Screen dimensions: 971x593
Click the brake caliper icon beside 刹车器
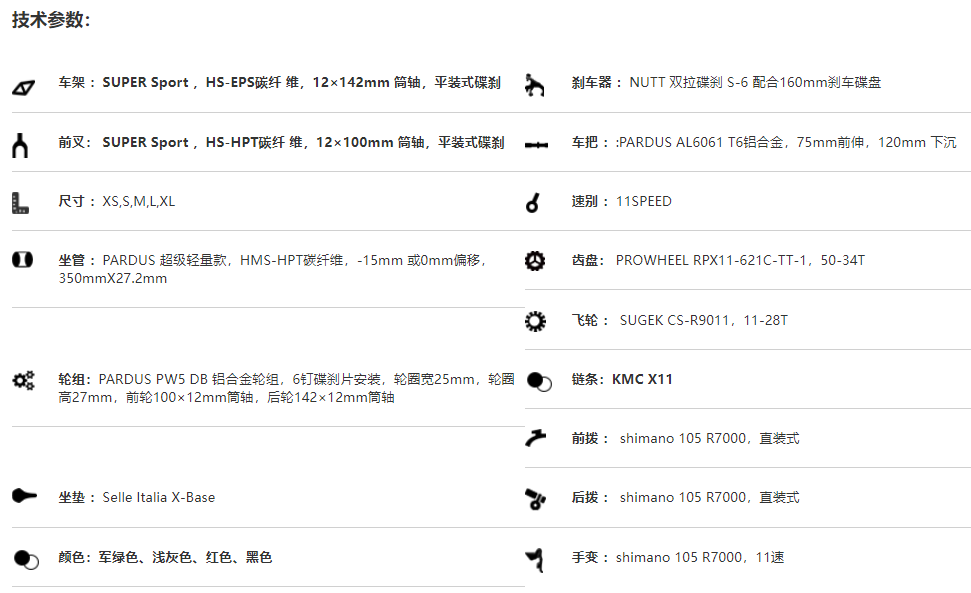coord(534,85)
